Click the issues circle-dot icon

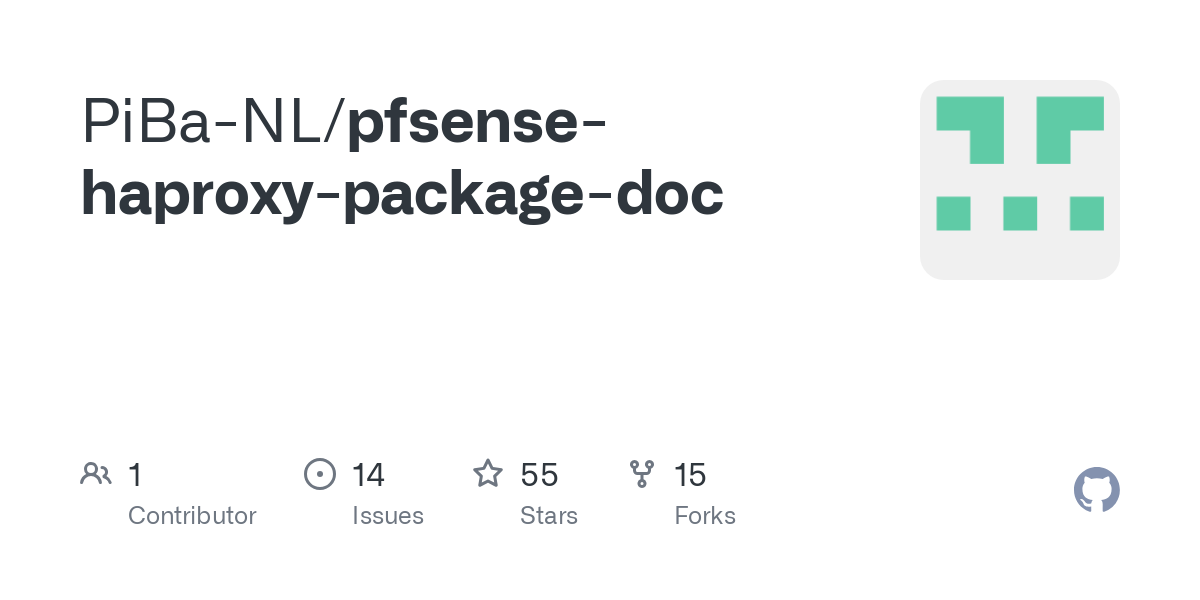[x=319, y=474]
